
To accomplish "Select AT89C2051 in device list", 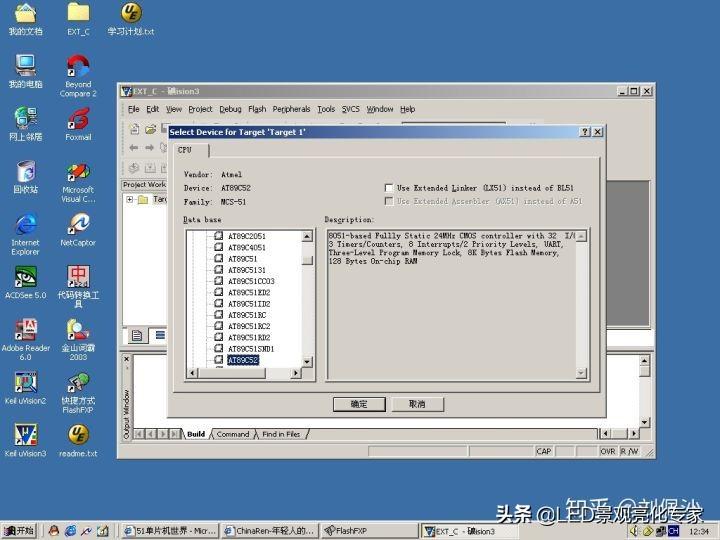I will tap(247, 236).
